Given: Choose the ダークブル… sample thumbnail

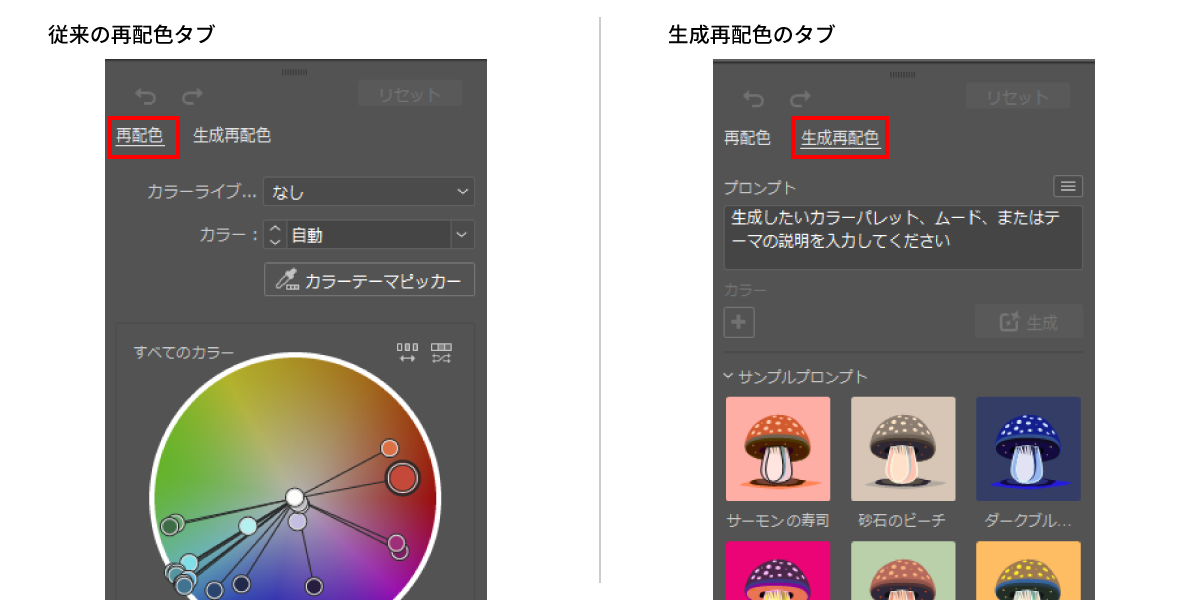Looking at the screenshot, I should [x=1028, y=449].
